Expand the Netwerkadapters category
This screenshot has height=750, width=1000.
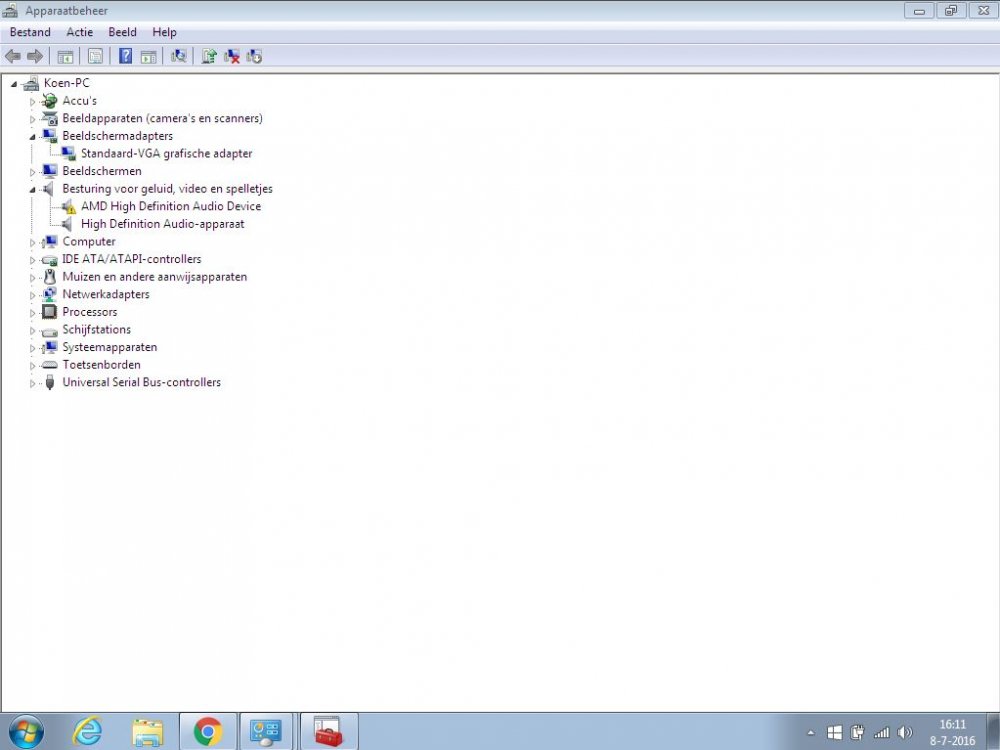[33, 295]
